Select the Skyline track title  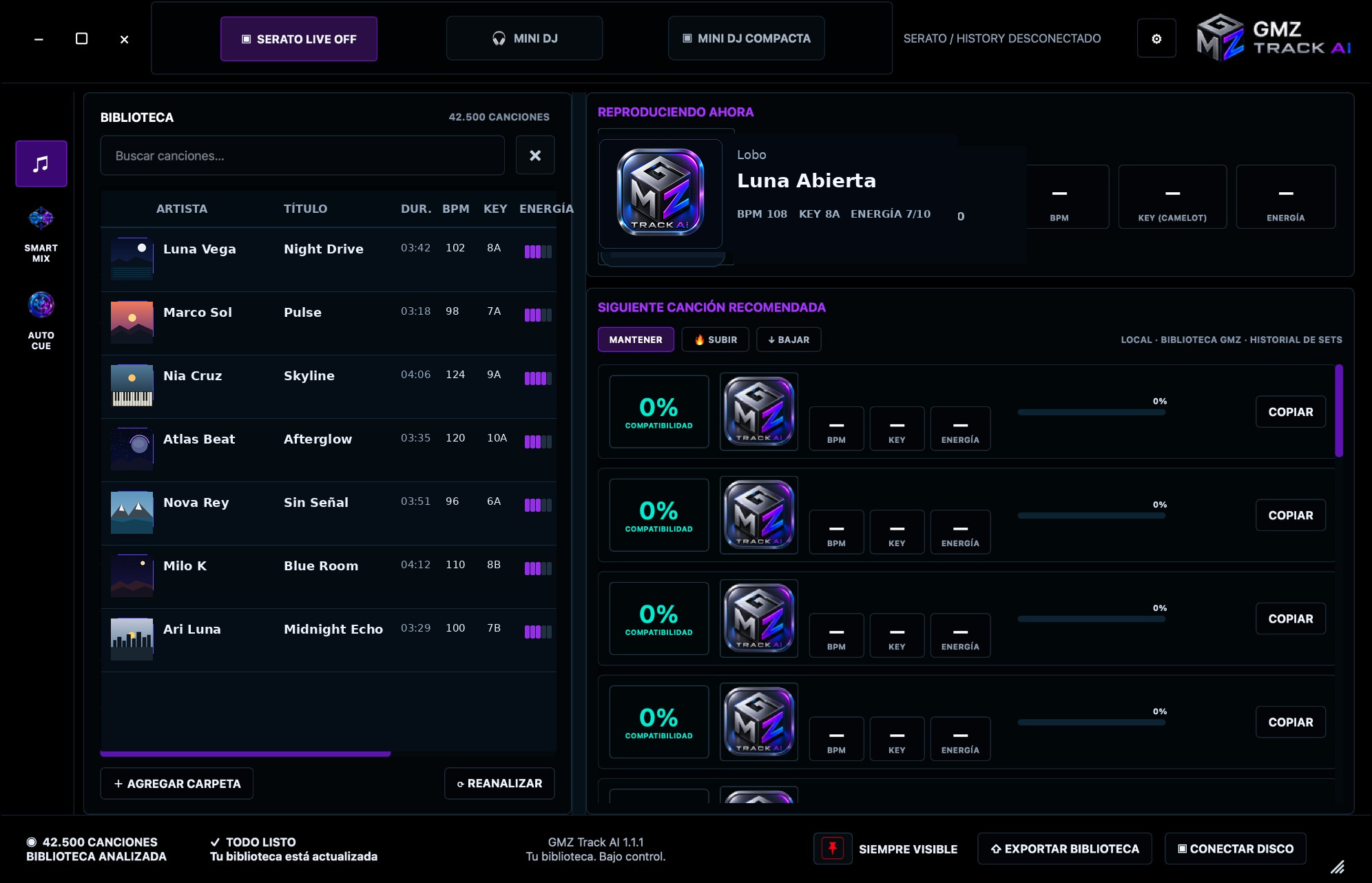point(309,375)
